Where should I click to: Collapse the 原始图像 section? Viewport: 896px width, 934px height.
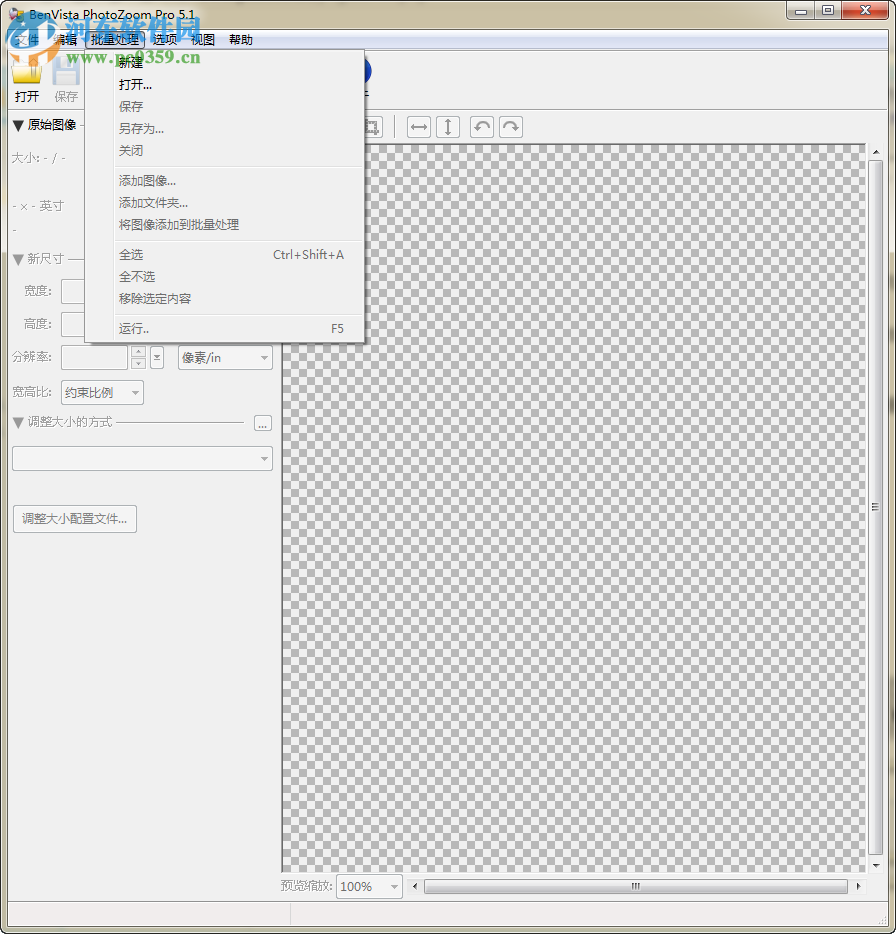tap(17, 125)
